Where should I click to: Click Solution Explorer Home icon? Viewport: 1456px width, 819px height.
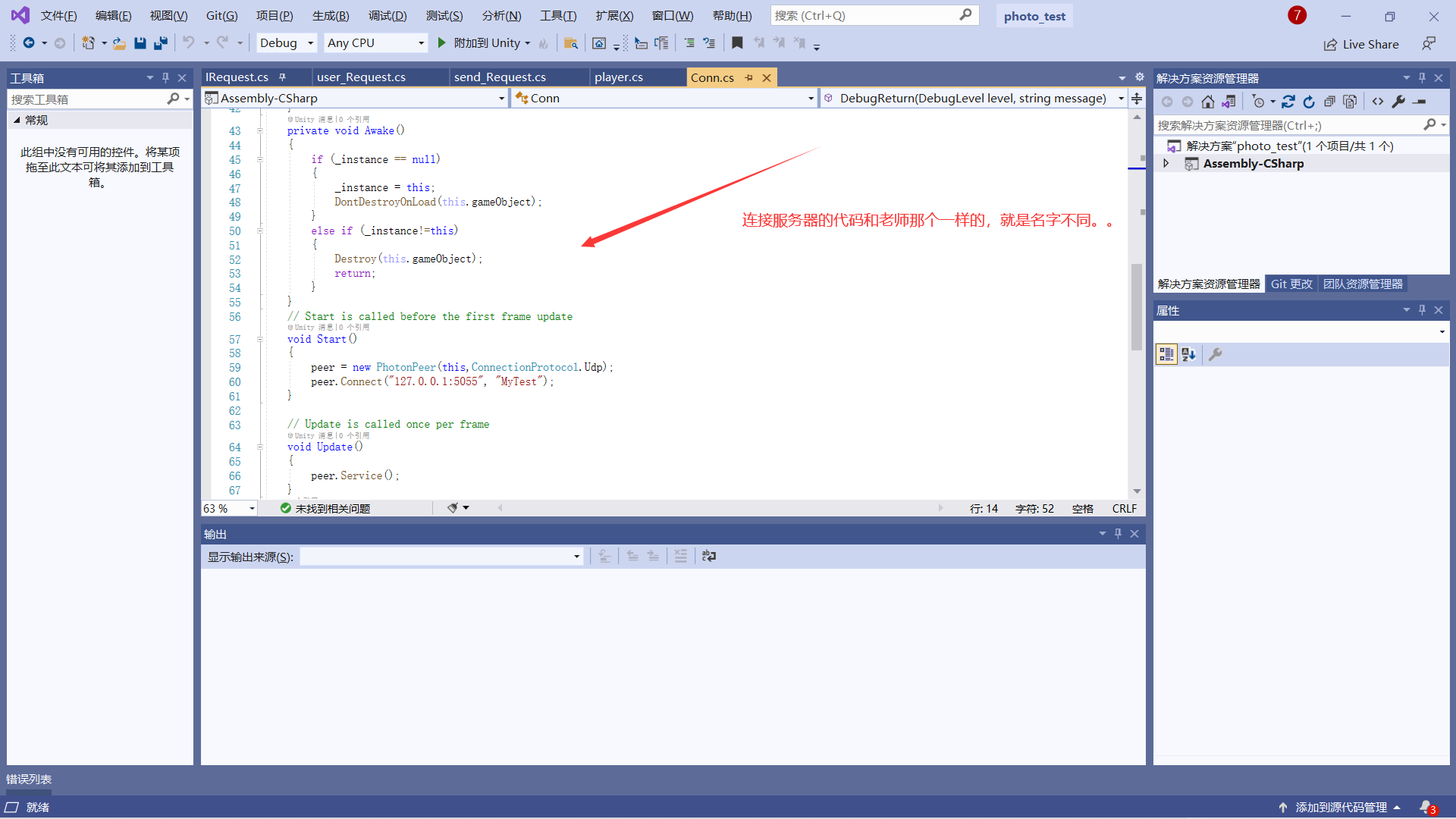coord(1208,102)
